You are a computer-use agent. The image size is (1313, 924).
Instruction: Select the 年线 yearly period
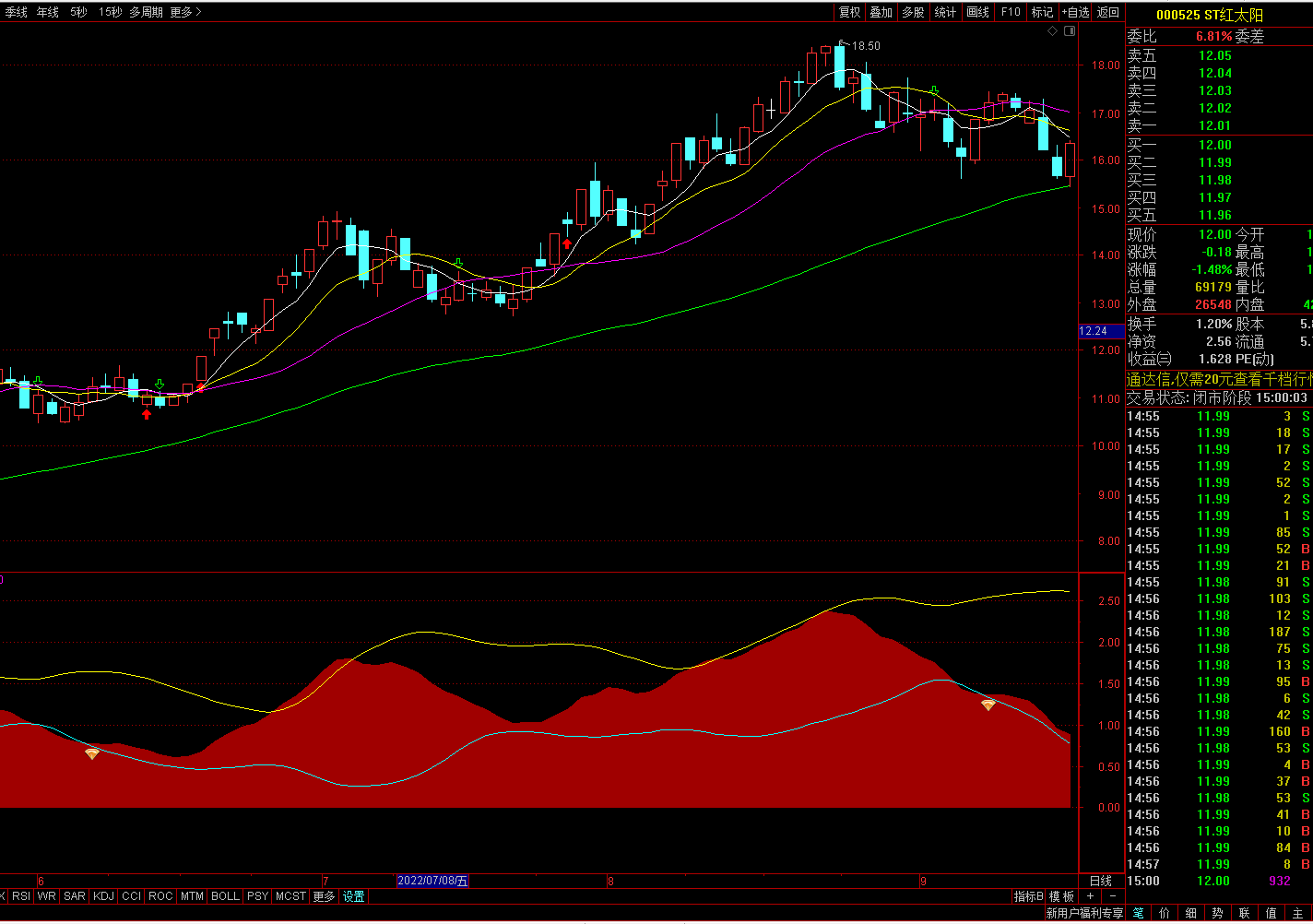point(48,12)
